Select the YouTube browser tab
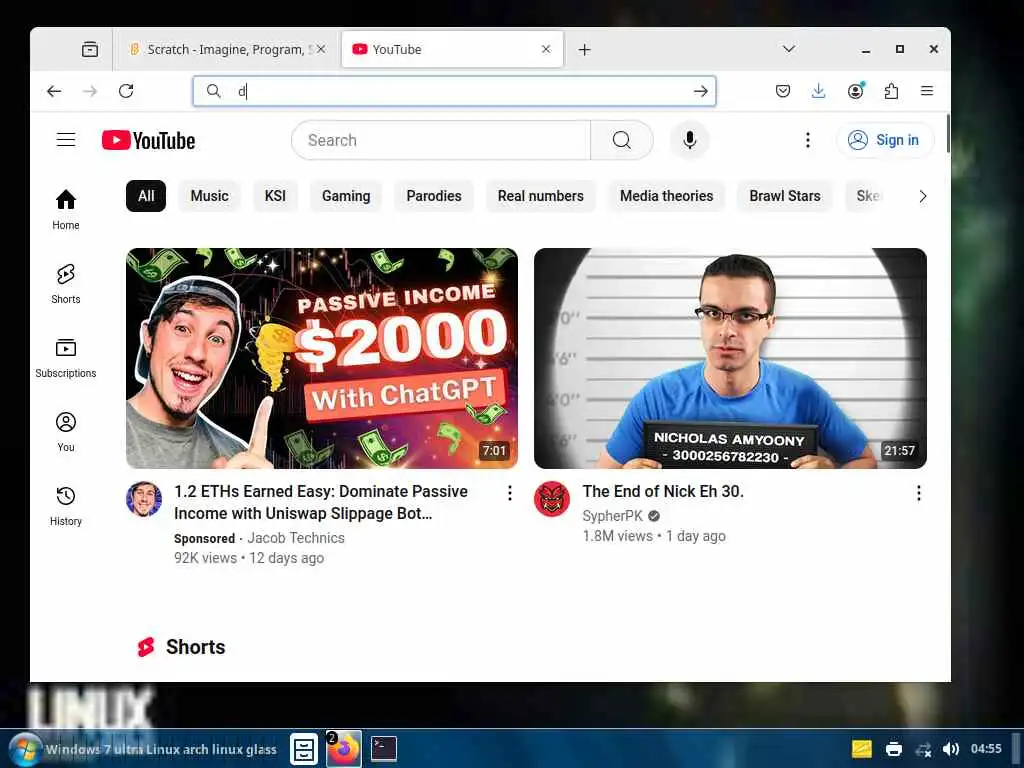 point(452,50)
